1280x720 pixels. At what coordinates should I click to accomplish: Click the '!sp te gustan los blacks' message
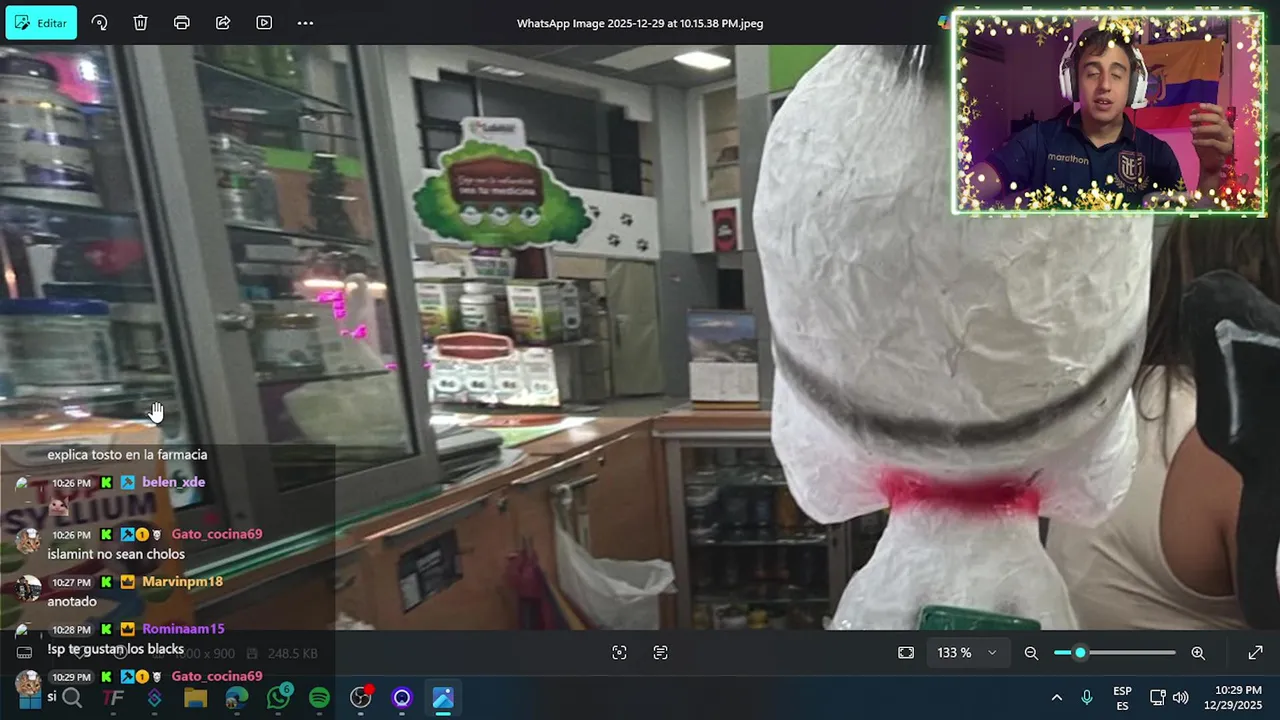click(116, 649)
